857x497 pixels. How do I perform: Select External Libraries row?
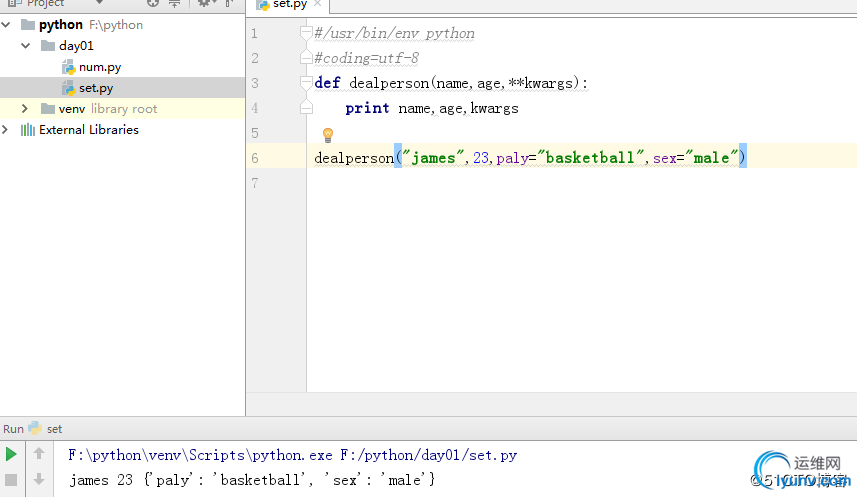click(x=122, y=130)
